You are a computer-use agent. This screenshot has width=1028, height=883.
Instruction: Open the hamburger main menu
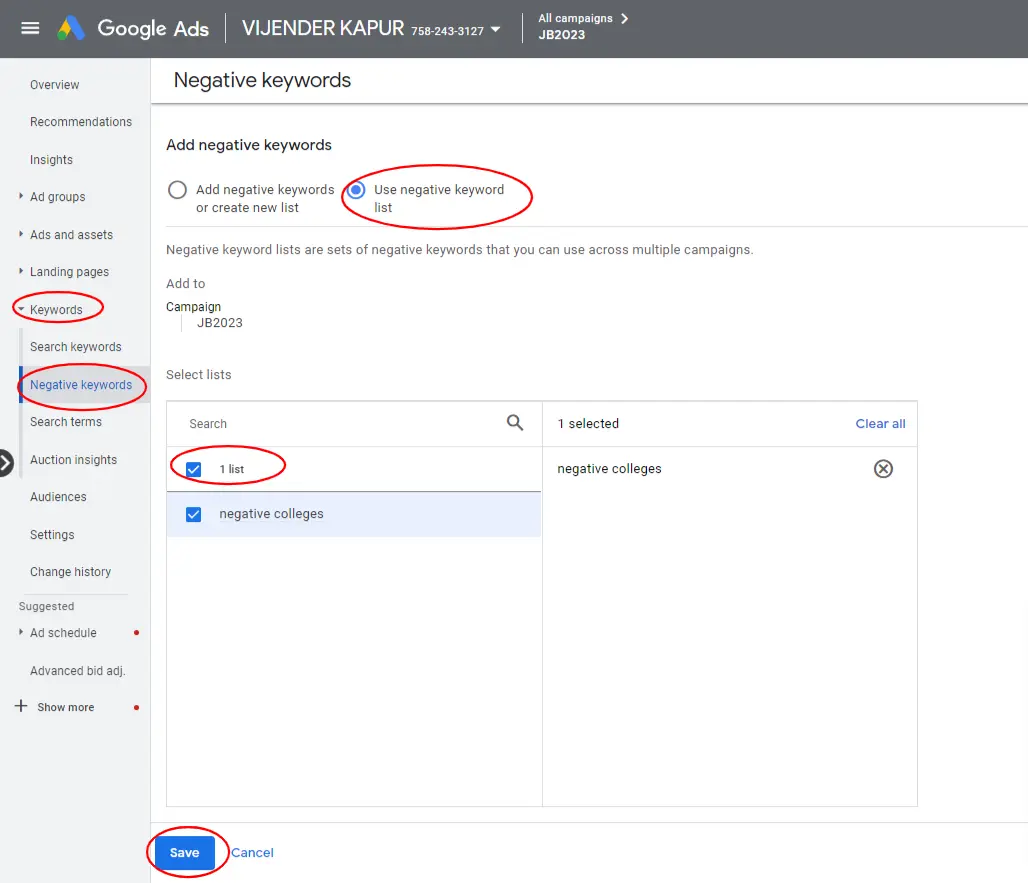(30, 28)
